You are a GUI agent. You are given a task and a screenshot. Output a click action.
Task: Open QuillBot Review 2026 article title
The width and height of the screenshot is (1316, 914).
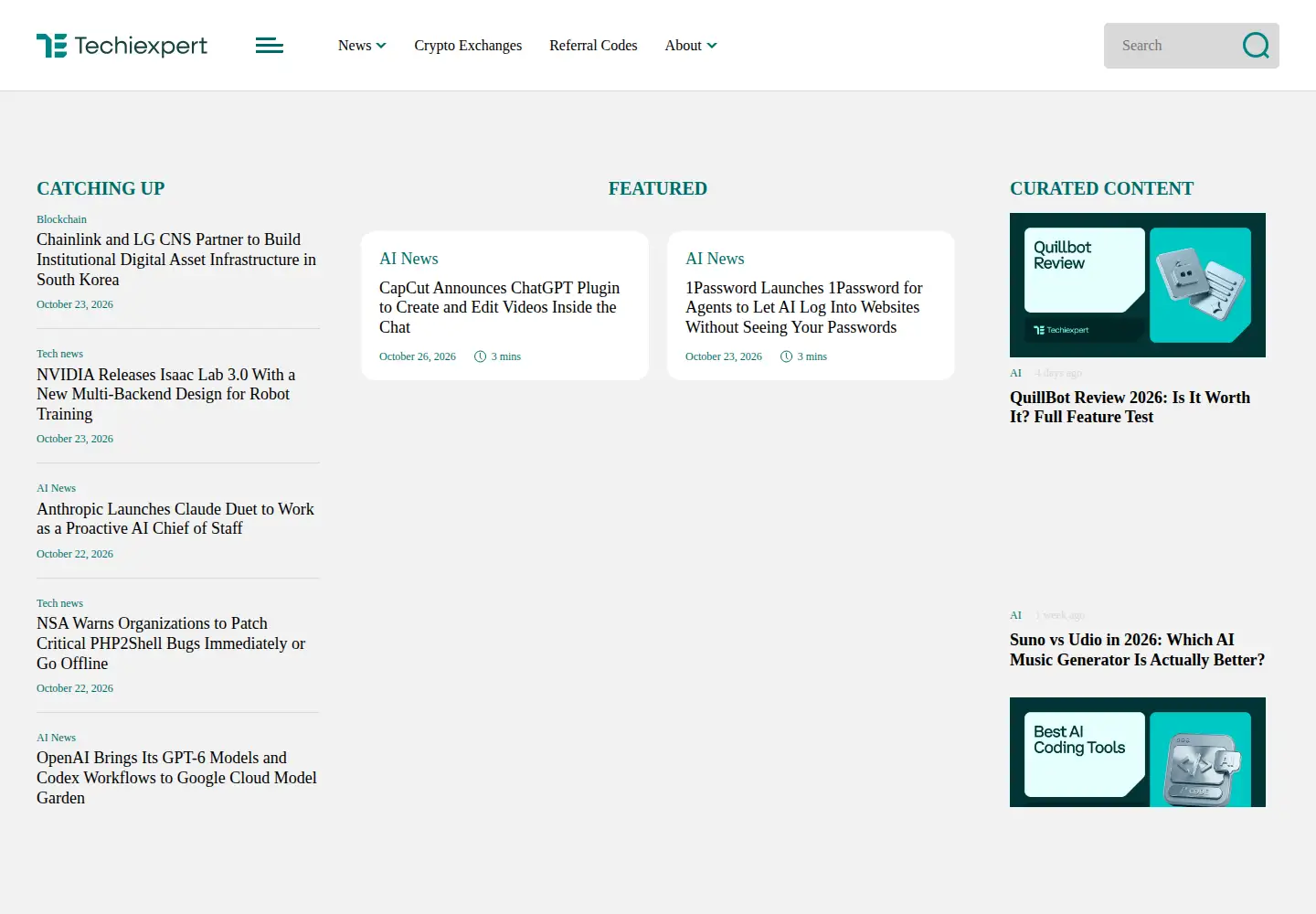[x=1130, y=407]
